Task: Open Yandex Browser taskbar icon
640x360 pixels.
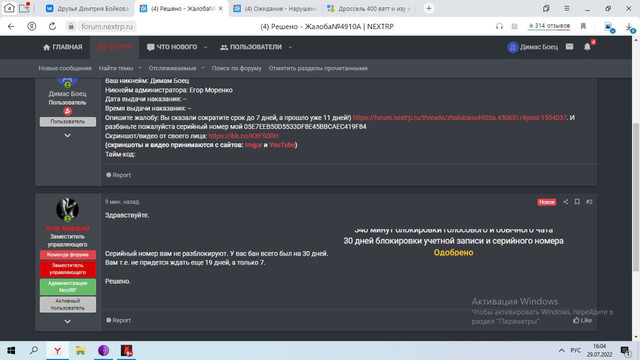Action: click(58, 350)
